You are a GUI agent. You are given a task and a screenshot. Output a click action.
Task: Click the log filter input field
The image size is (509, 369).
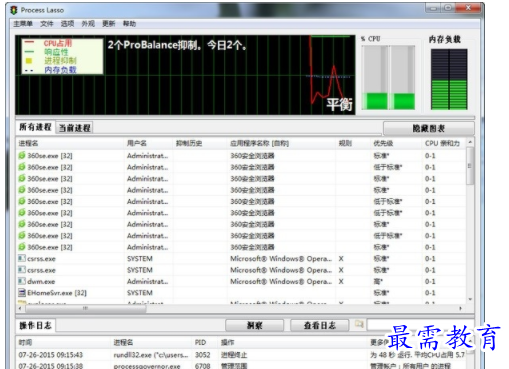[x=420, y=325]
